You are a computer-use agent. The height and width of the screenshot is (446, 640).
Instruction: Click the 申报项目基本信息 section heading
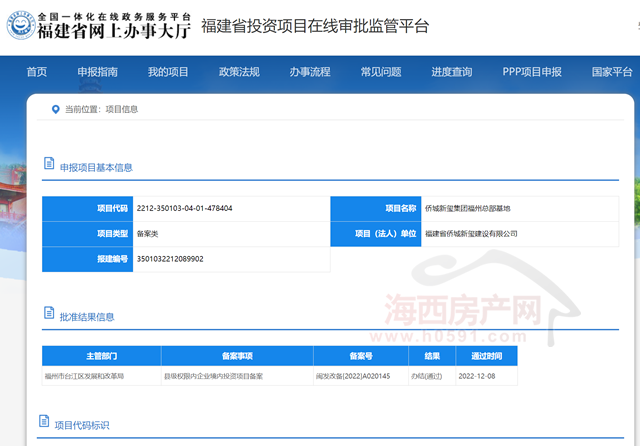pyautogui.click(x=96, y=168)
